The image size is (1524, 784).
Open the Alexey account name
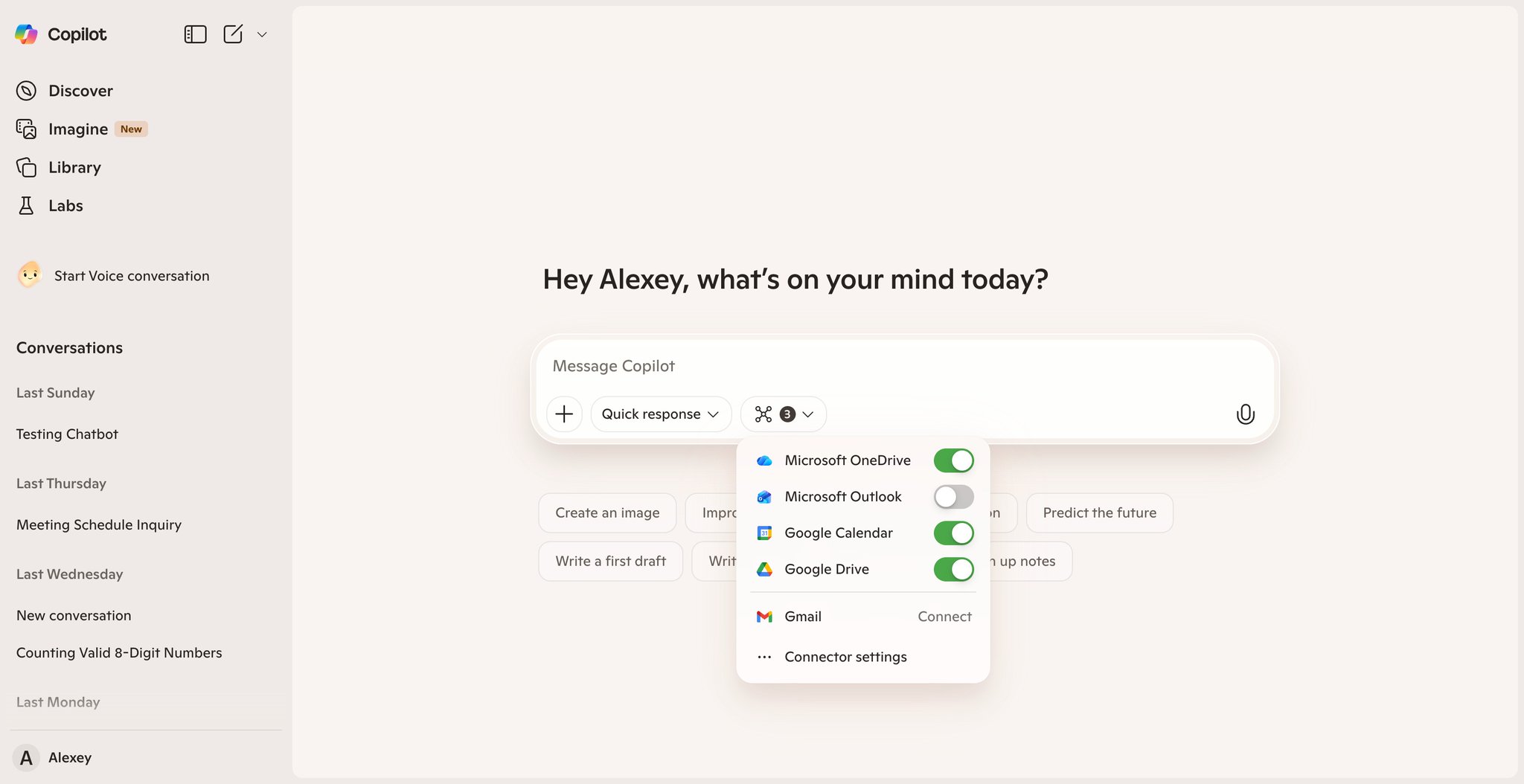[70, 758]
